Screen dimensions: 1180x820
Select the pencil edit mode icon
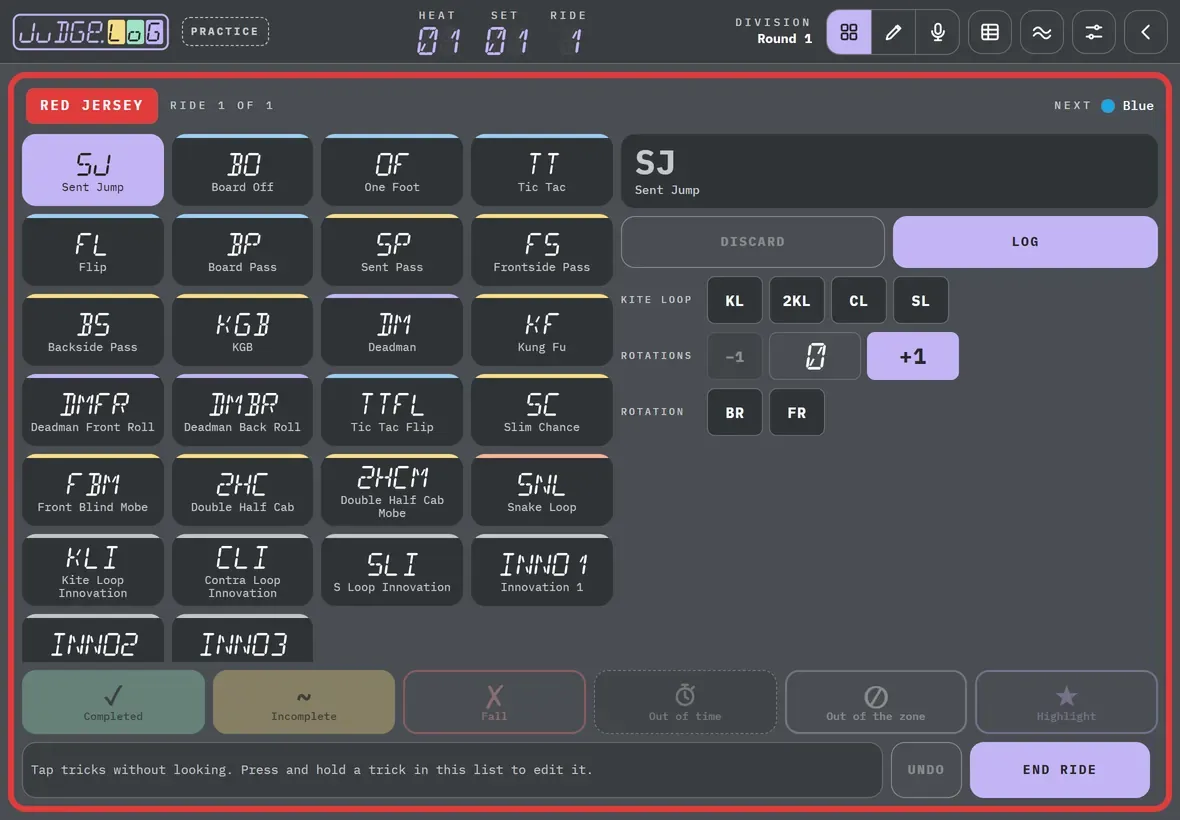pyautogui.click(x=893, y=32)
